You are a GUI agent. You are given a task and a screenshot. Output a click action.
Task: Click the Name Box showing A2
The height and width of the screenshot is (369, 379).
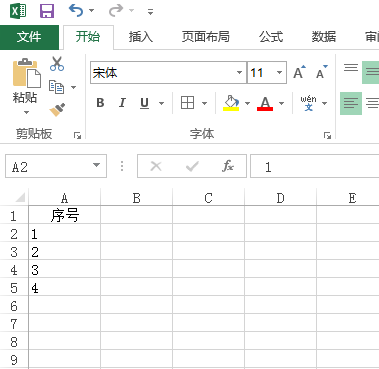[x=56, y=166]
